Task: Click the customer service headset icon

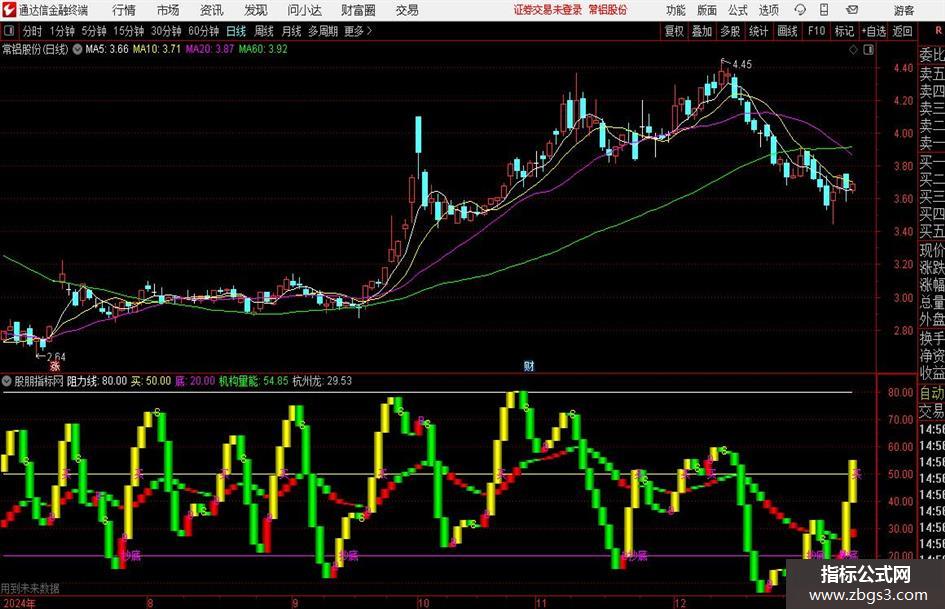Action: (800, 10)
